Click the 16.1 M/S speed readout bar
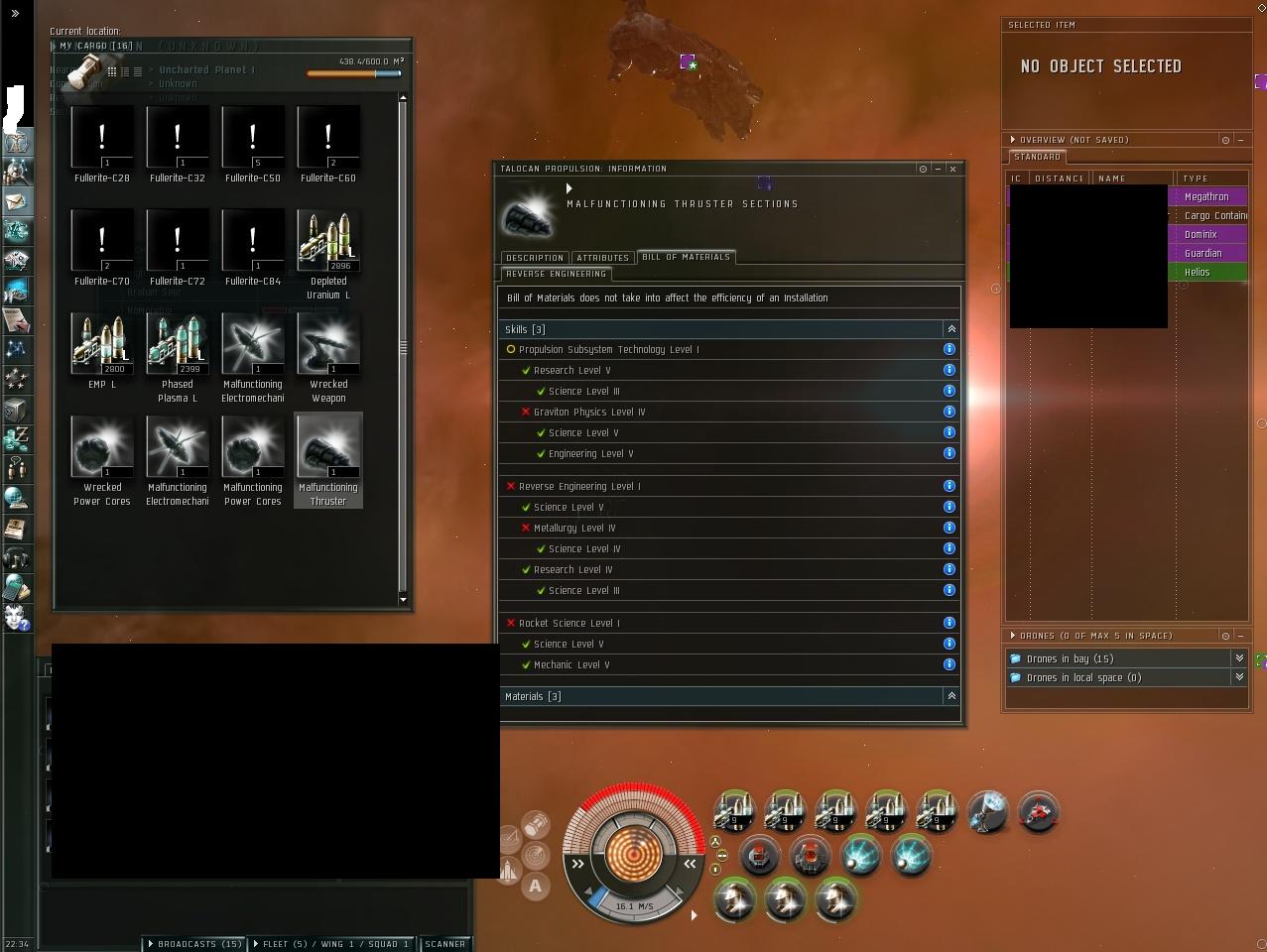1267x952 pixels. tap(634, 905)
